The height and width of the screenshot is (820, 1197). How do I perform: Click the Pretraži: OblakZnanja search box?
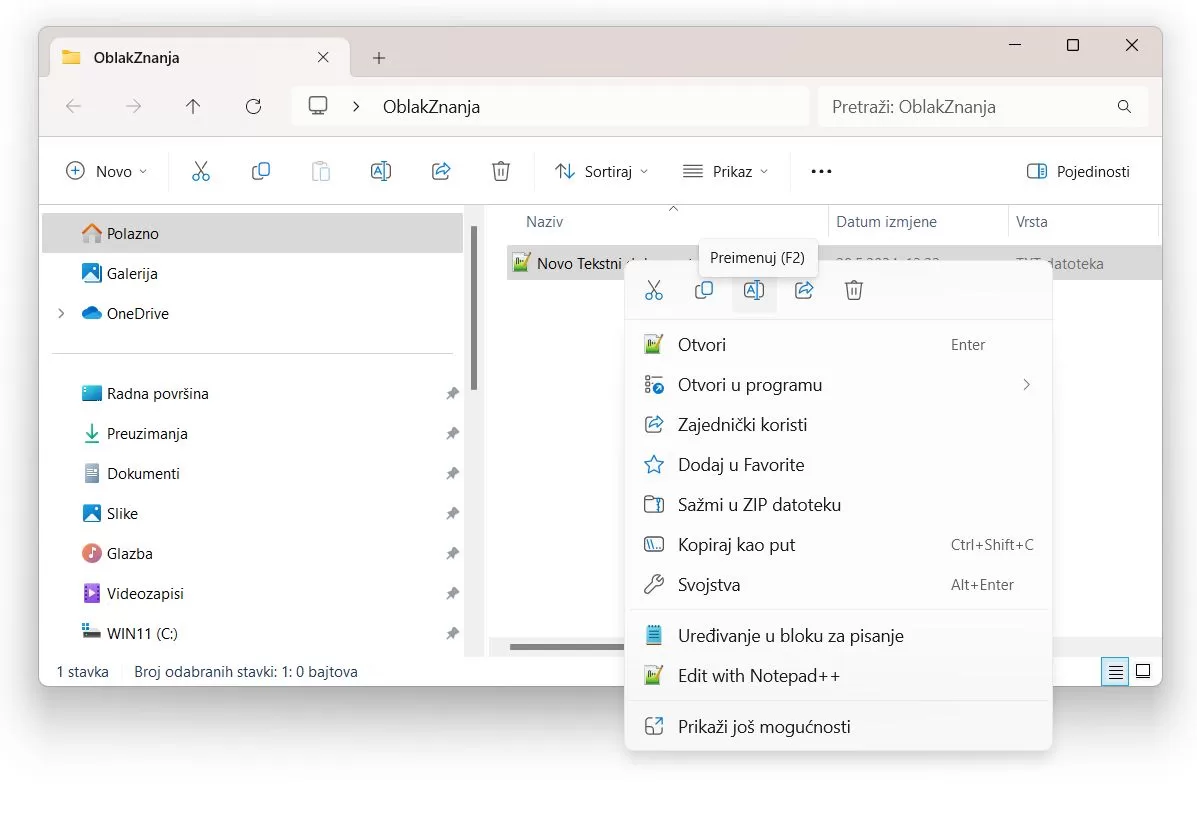point(970,107)
